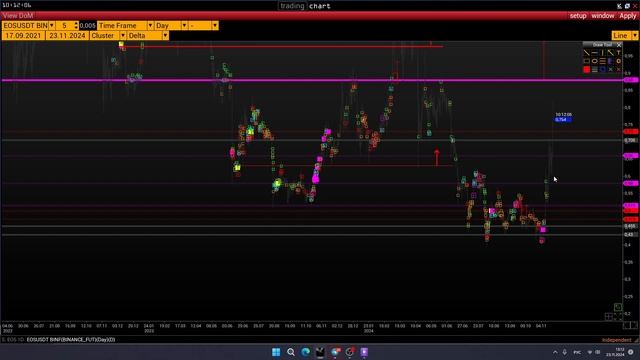Click the grey X delete icon in Draw Tool
Image resolution: width=640 pixels, height=360 pixels.
[611, 69]
